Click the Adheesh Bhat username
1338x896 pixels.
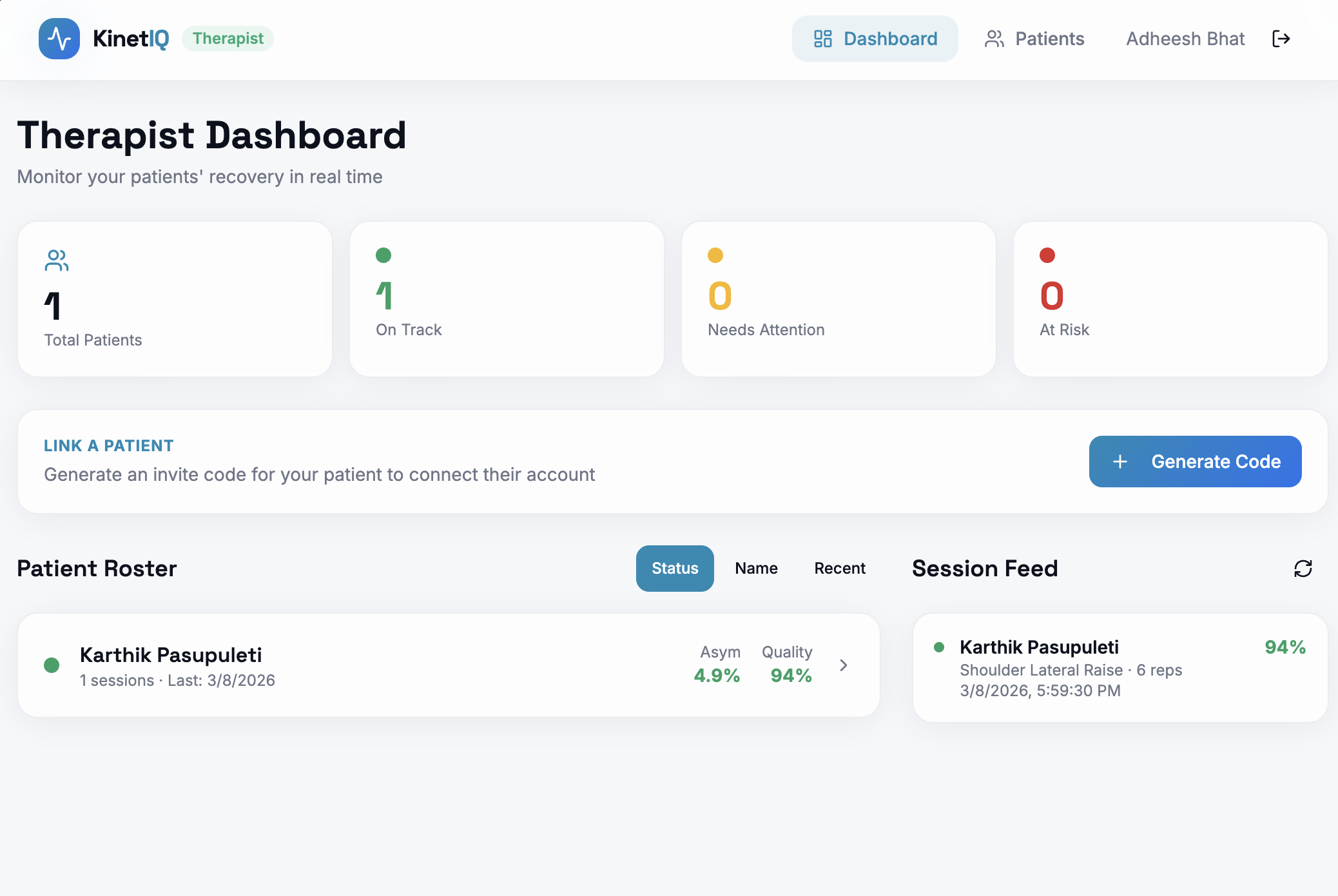pyautogui.click(x=1185, y=39)
